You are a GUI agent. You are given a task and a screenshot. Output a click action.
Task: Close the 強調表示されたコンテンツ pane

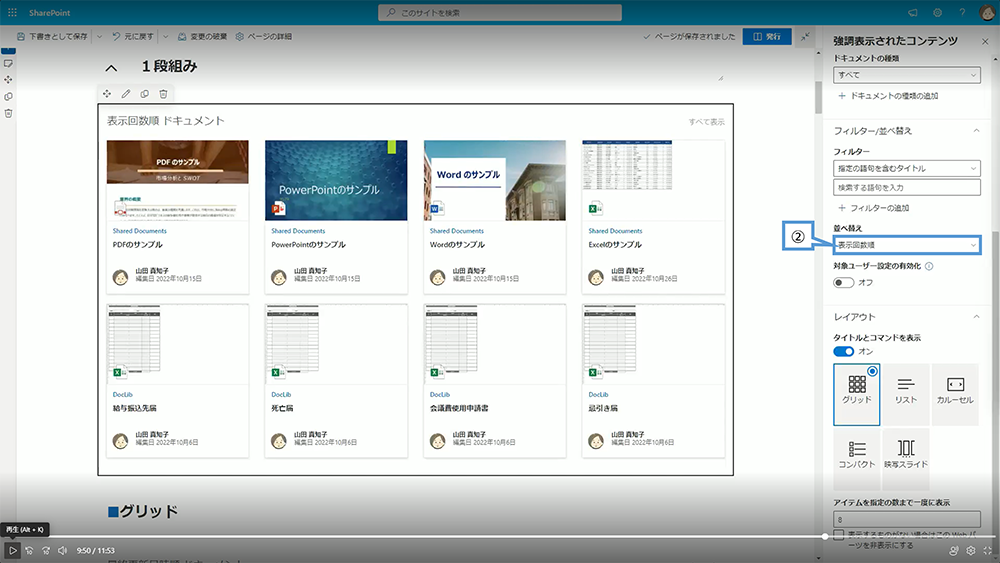pyautogui.click(x=985, y=41)
